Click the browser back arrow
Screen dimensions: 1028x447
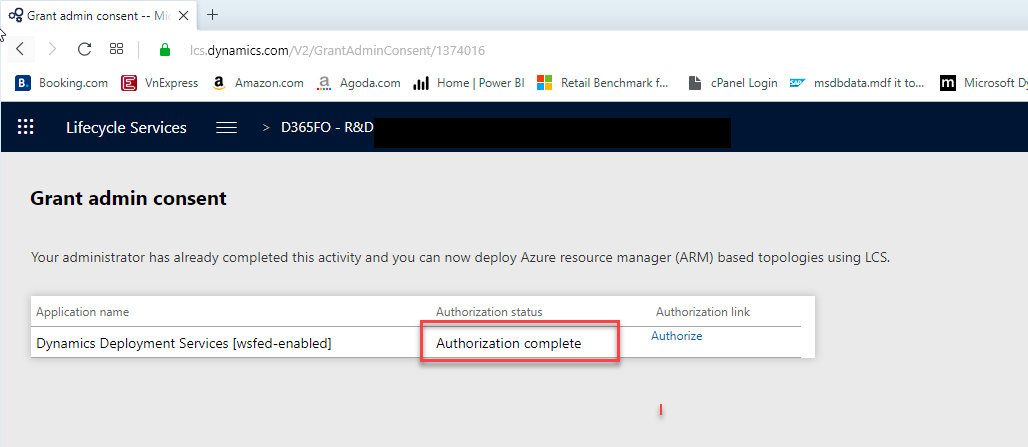20,49
